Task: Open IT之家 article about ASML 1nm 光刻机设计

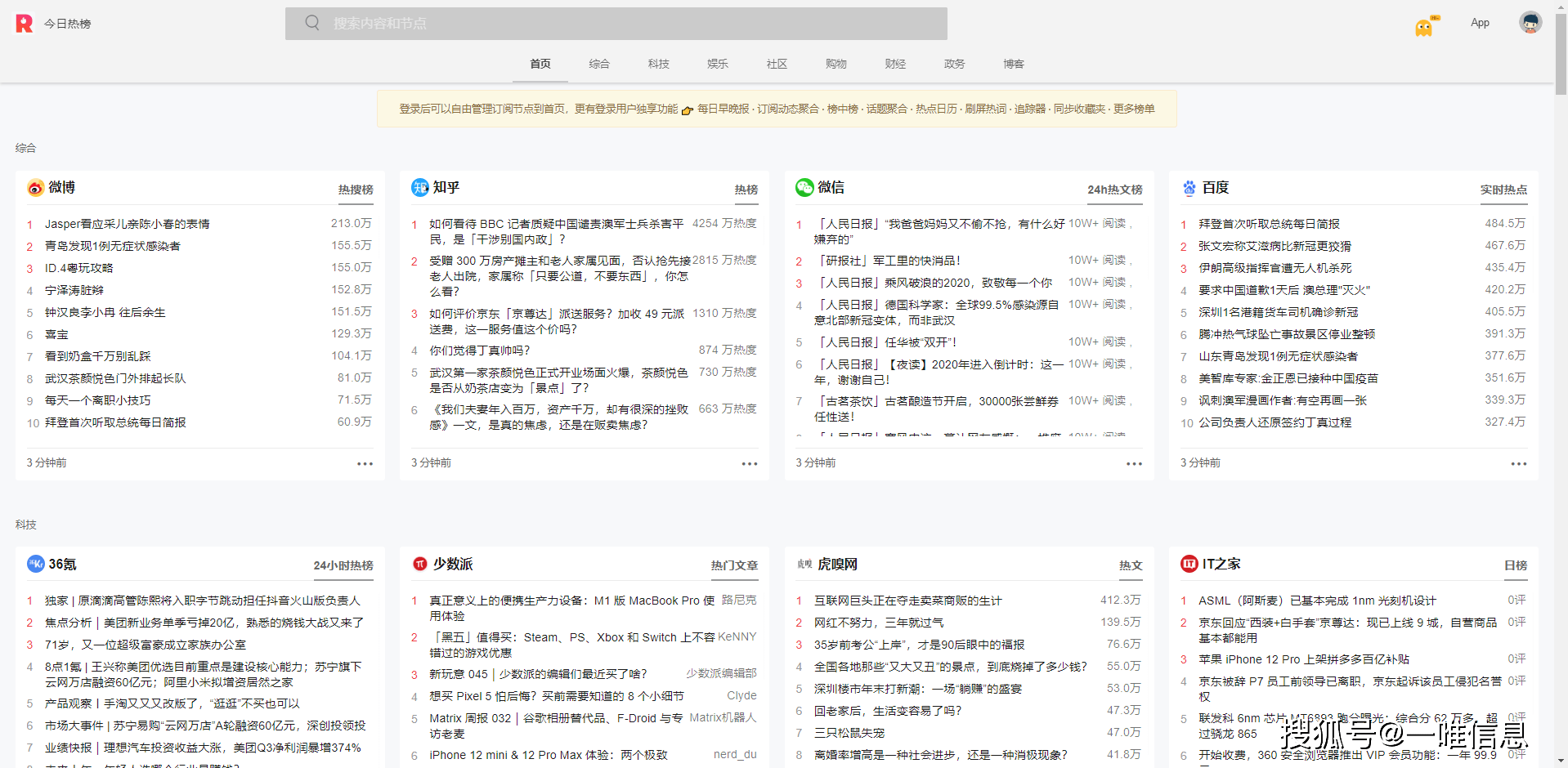Action: (x=1317, y=601)
